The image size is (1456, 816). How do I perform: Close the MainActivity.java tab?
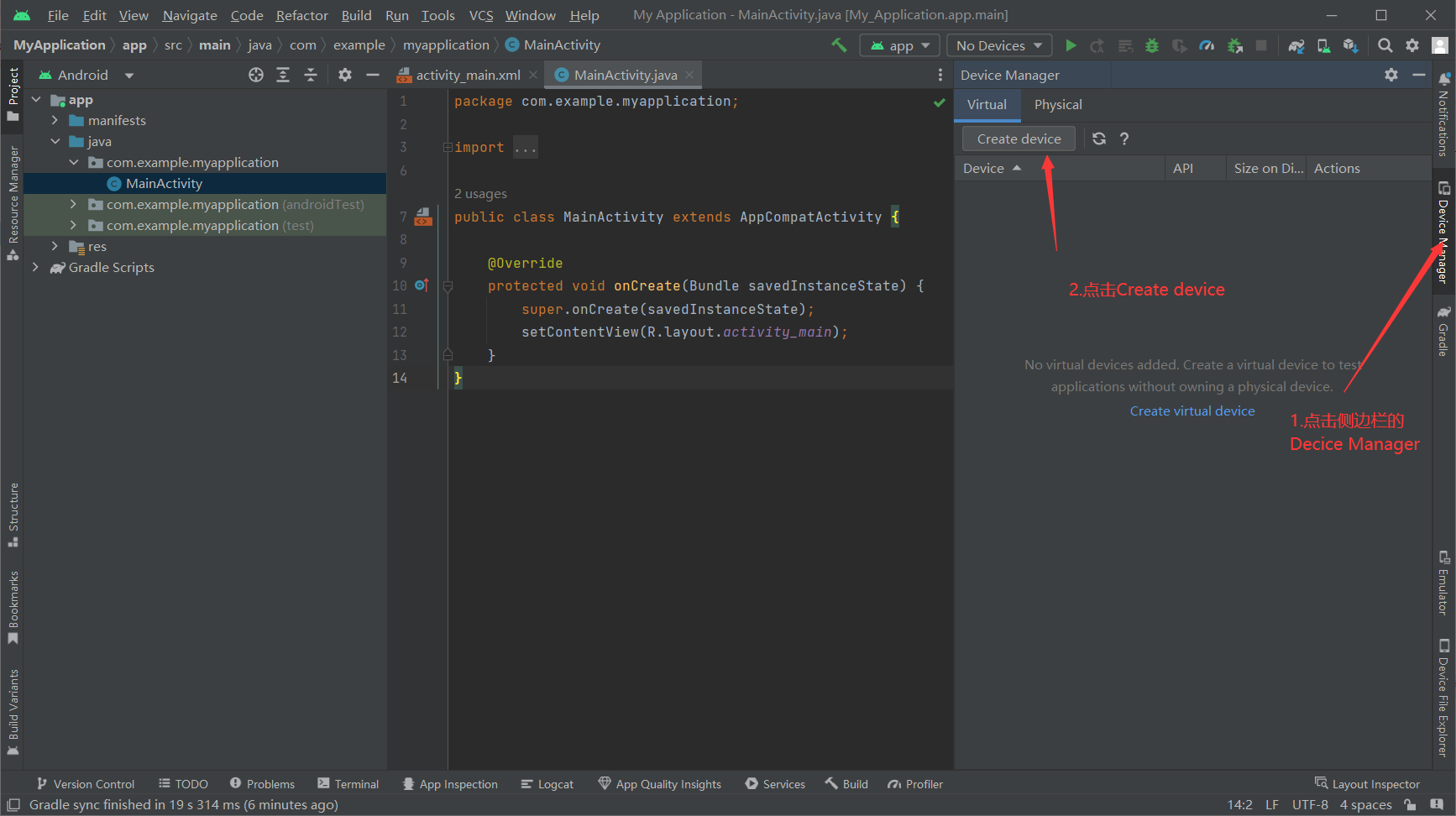point(689,75)
